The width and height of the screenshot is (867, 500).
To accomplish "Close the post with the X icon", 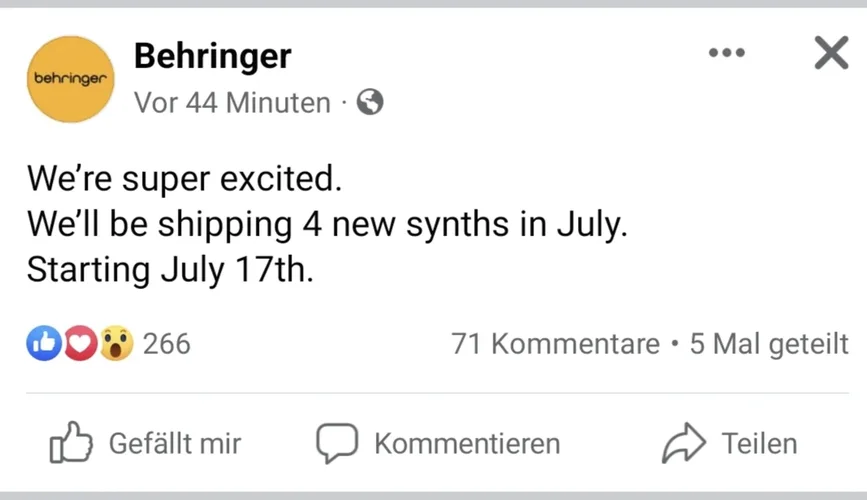I will pyautogui.click(x=831, y=53).
